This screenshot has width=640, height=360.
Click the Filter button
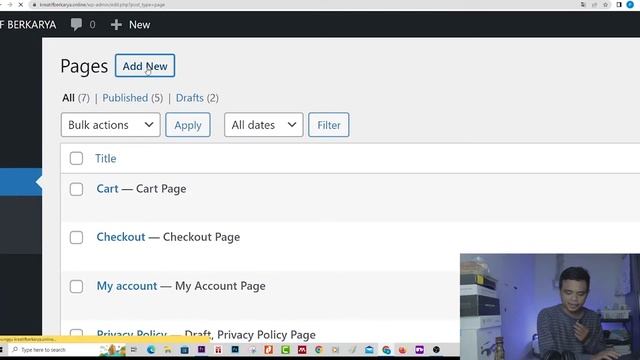[x=329, y=125]
